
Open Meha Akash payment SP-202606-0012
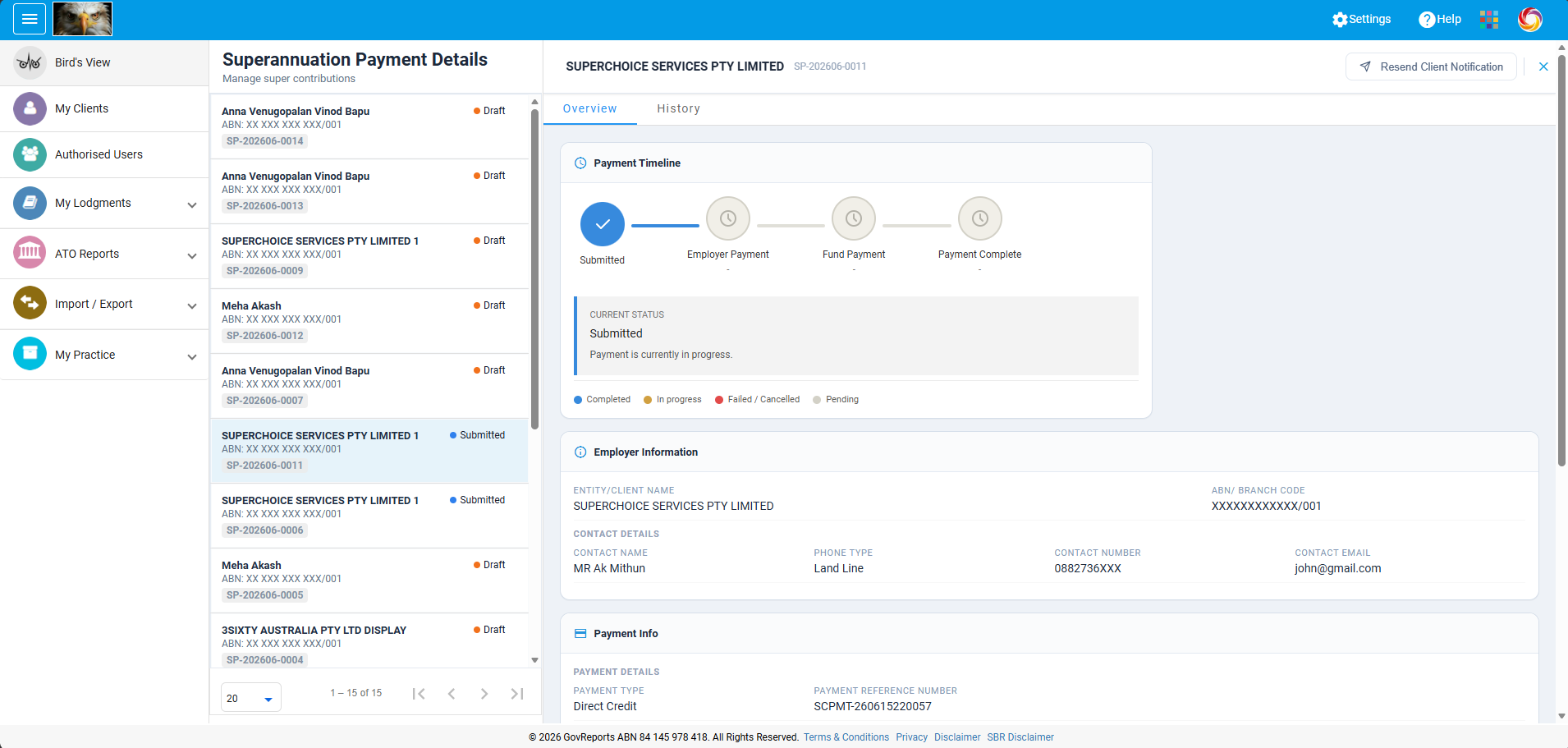tap(369, 321)
